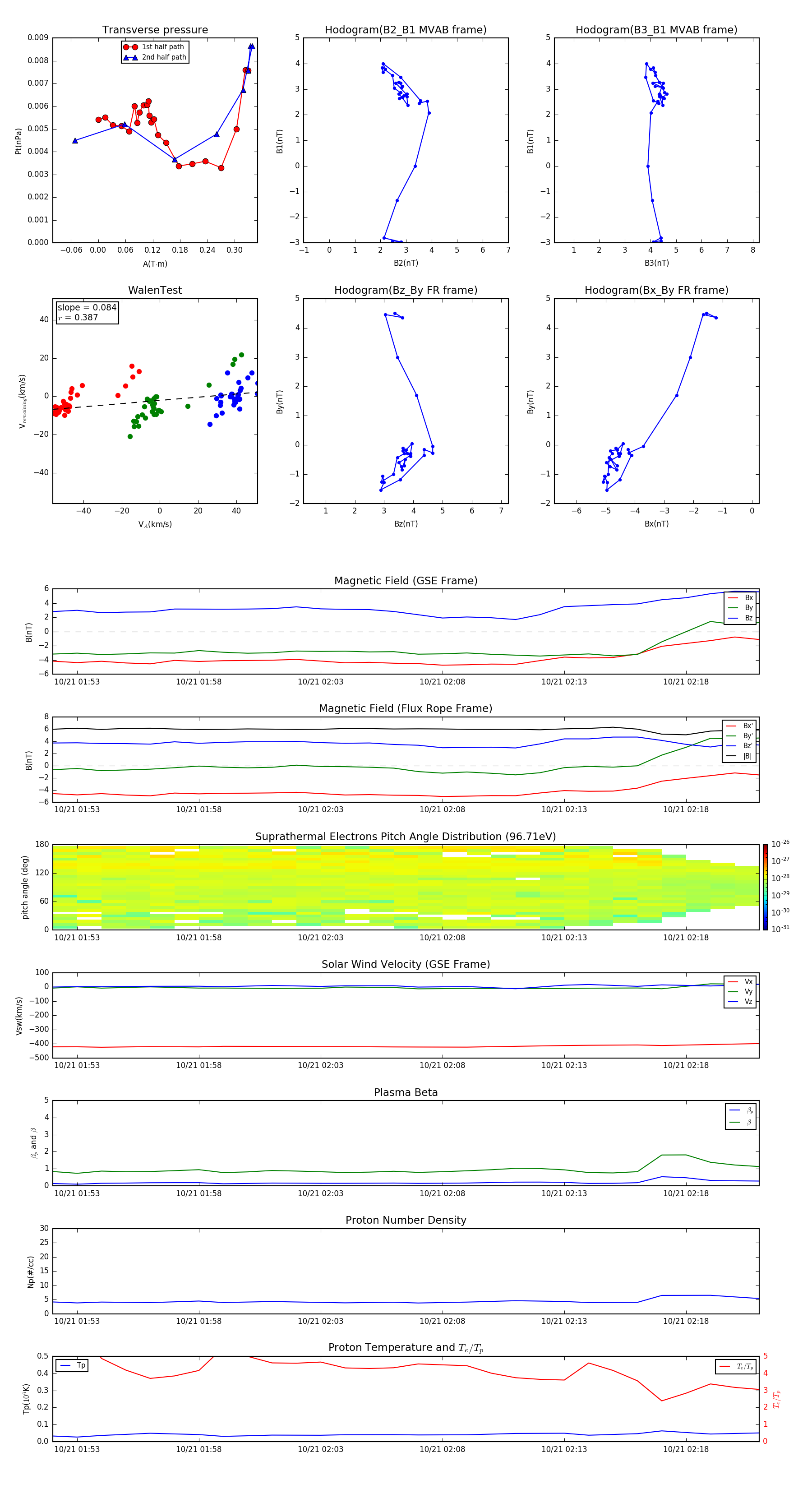Click "10/21 02:18" tick under Plasma Beta panel
Image resolution: width=812 pixels, height=1489 pixels.
pos(685,1193)
